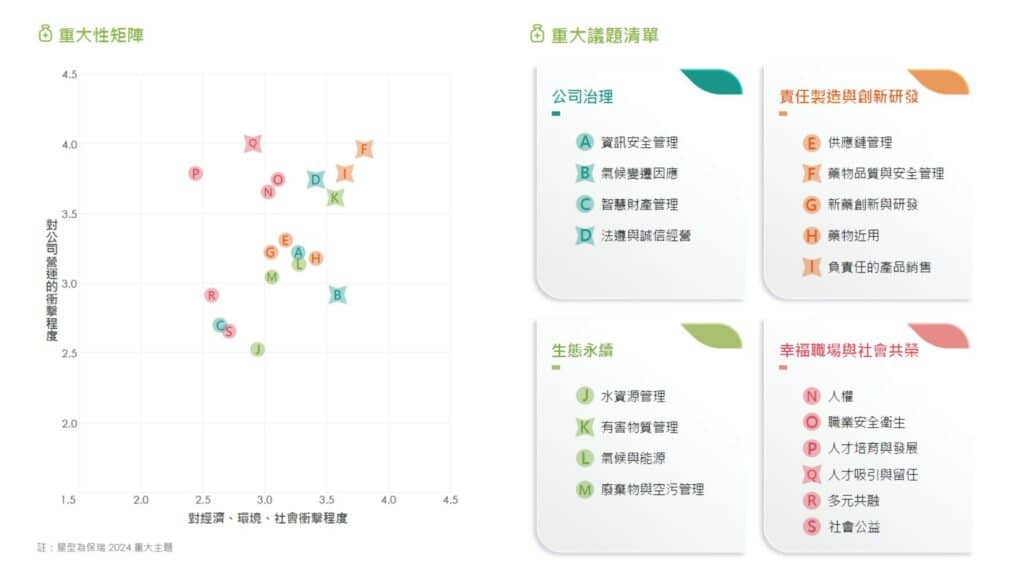The width and height of the screenshot is (1024, 576).
Task: Click the pink R data point
Action: [211, 295]
